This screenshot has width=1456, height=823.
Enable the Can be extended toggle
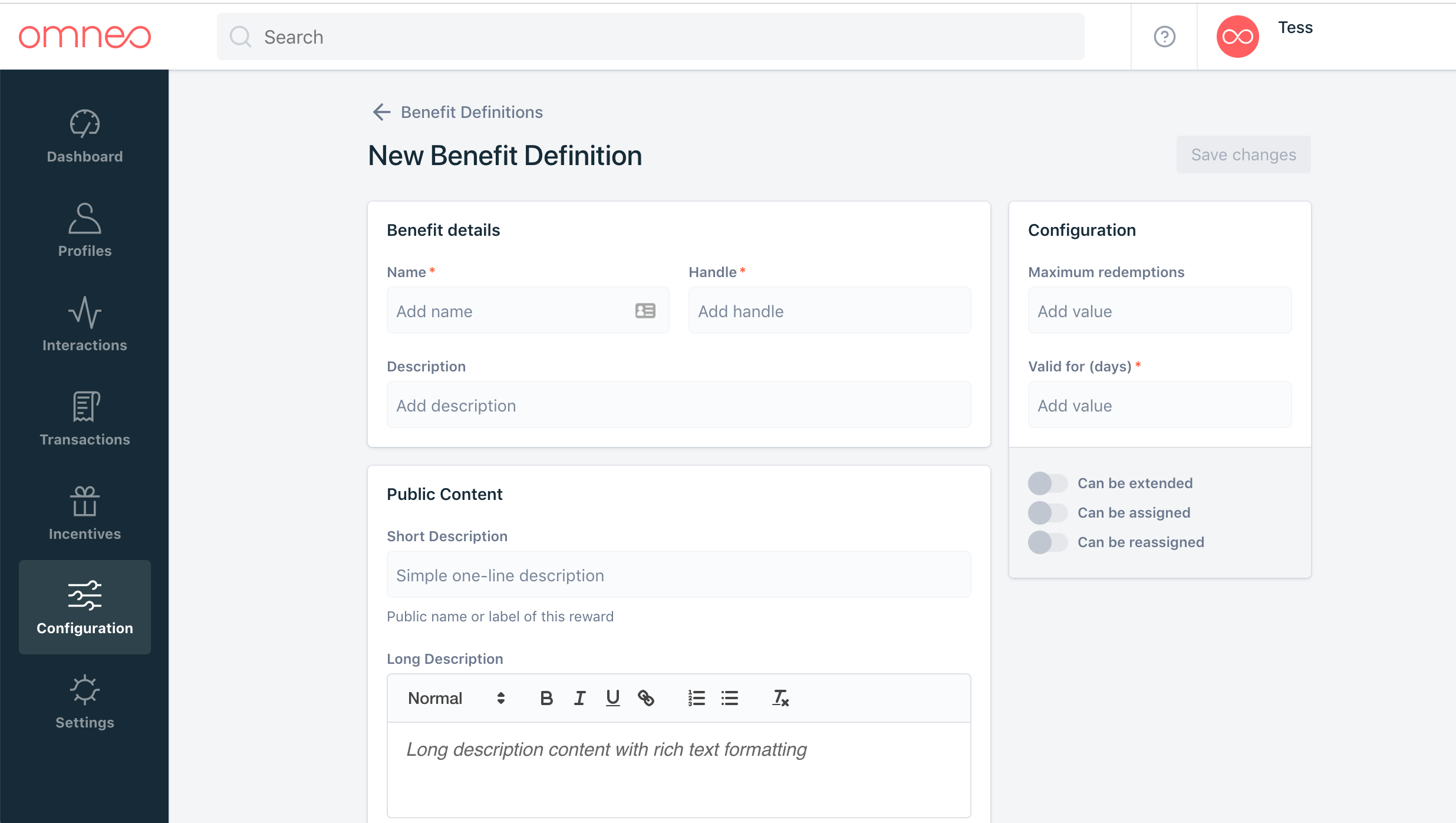pyautogui.click(x=1047, y=483)
